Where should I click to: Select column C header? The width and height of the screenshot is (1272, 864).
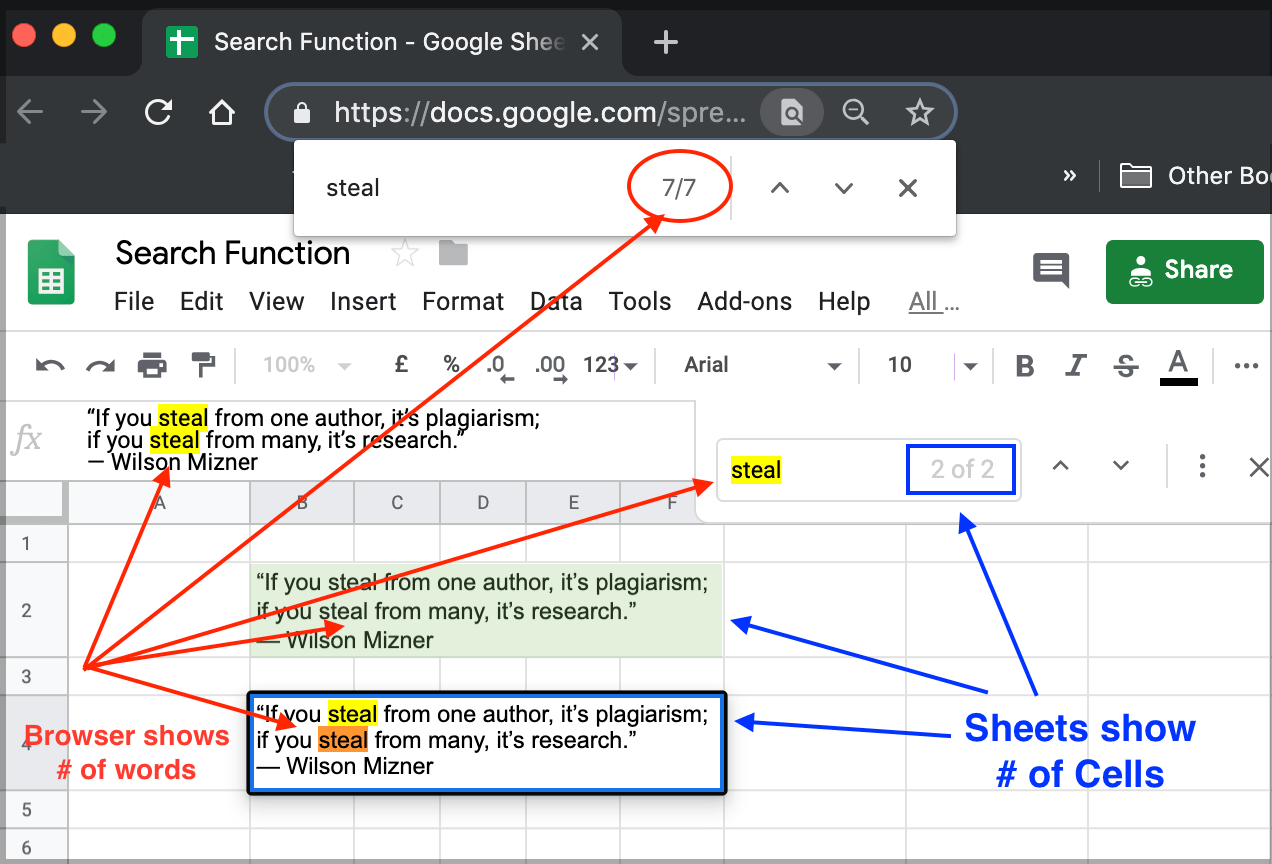[397, 503]
